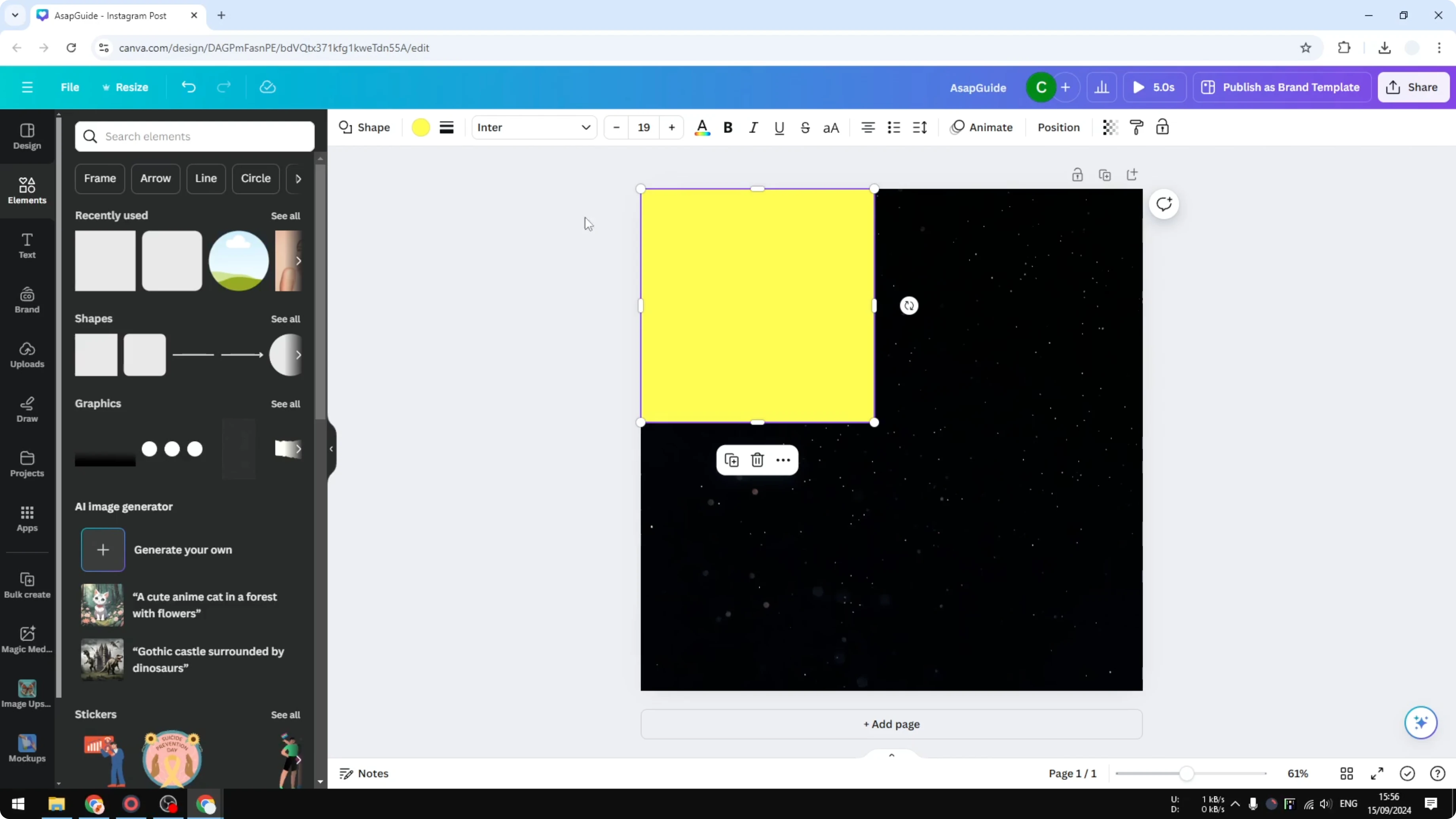This screenshot has width=1456, height=819.
Task: Check the cloud save status icon
Action: (267, 87)
